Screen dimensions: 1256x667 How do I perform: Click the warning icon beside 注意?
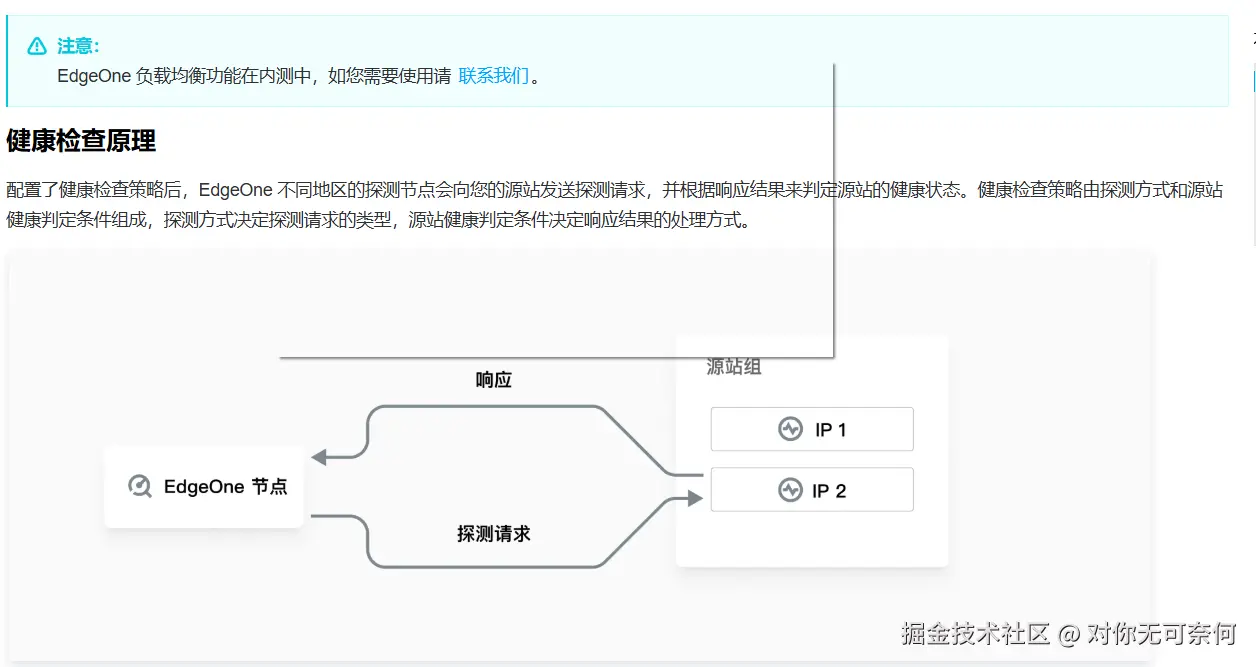click(37, 46)
